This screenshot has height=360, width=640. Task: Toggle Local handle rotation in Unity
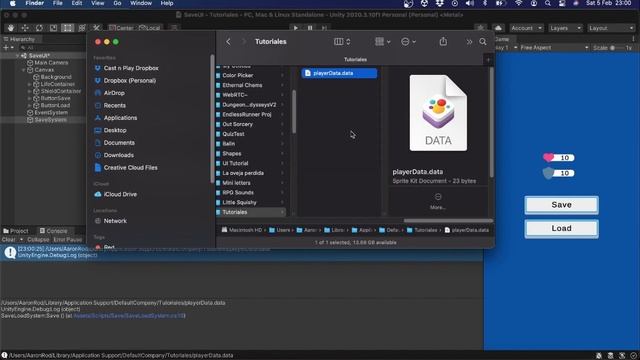pyautogui.click(x=149, y=28)
